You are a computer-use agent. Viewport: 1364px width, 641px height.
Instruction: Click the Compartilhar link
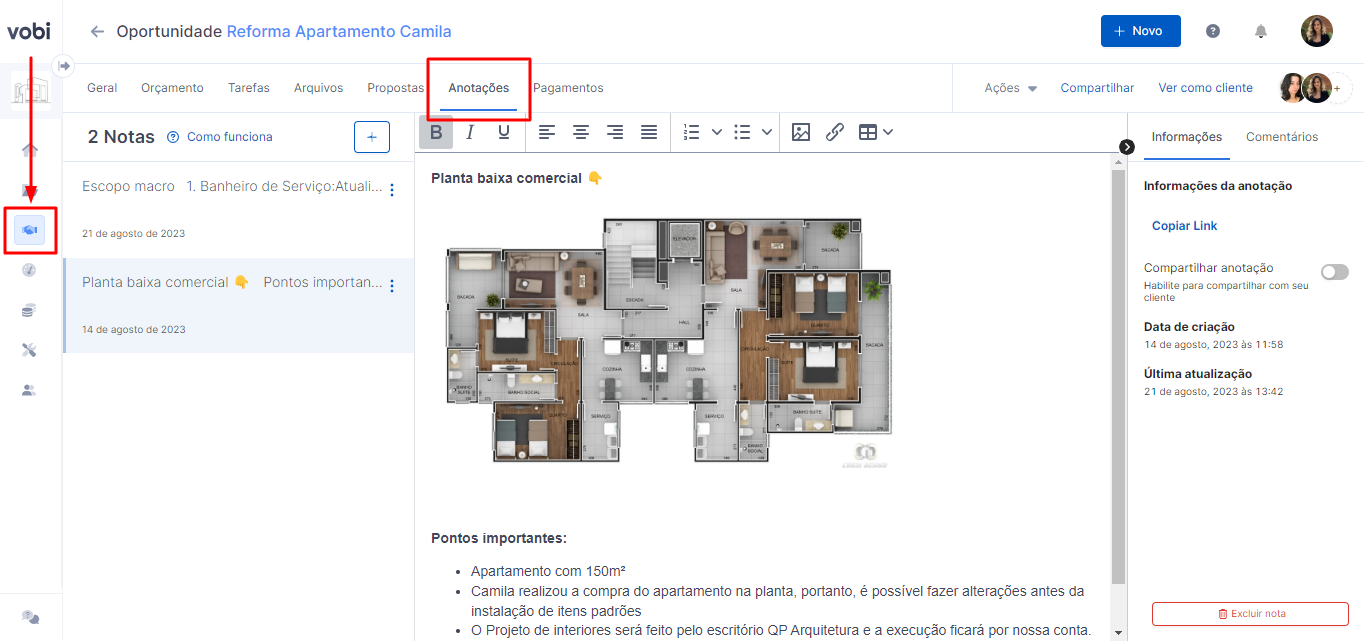click(x=1097, y=88)
